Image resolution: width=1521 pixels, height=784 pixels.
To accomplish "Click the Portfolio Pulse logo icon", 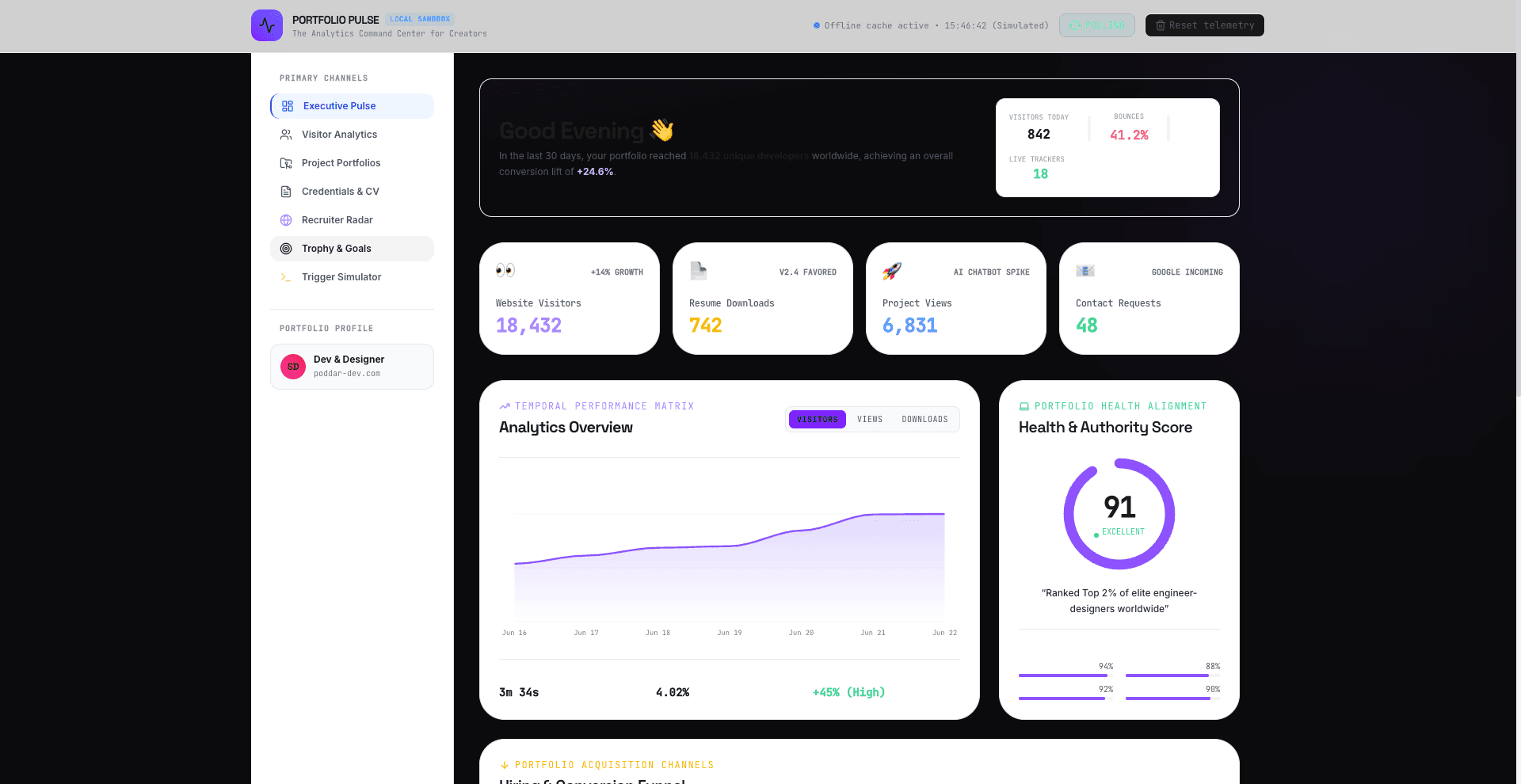I will tap(267, 25).
